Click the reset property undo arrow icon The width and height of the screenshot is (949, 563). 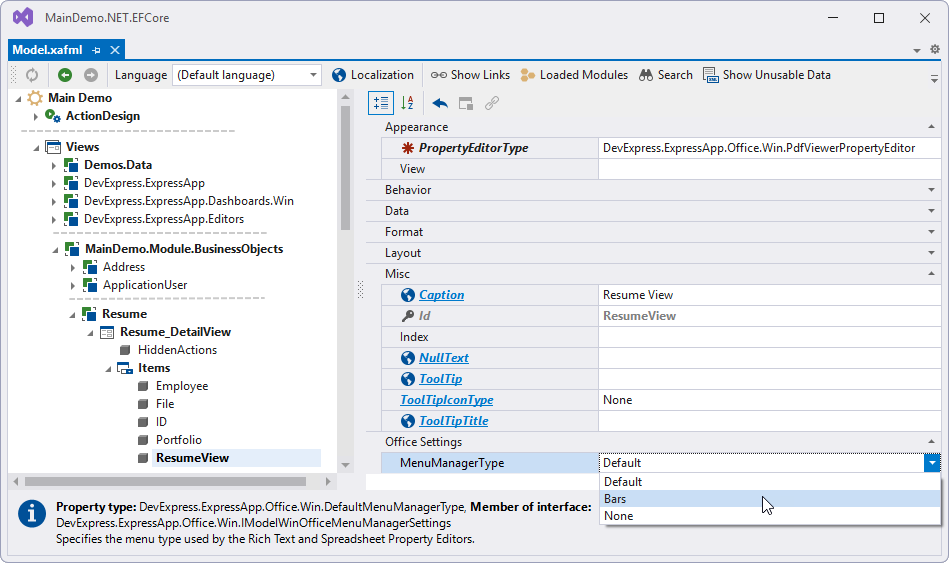[x=440, y=104]
